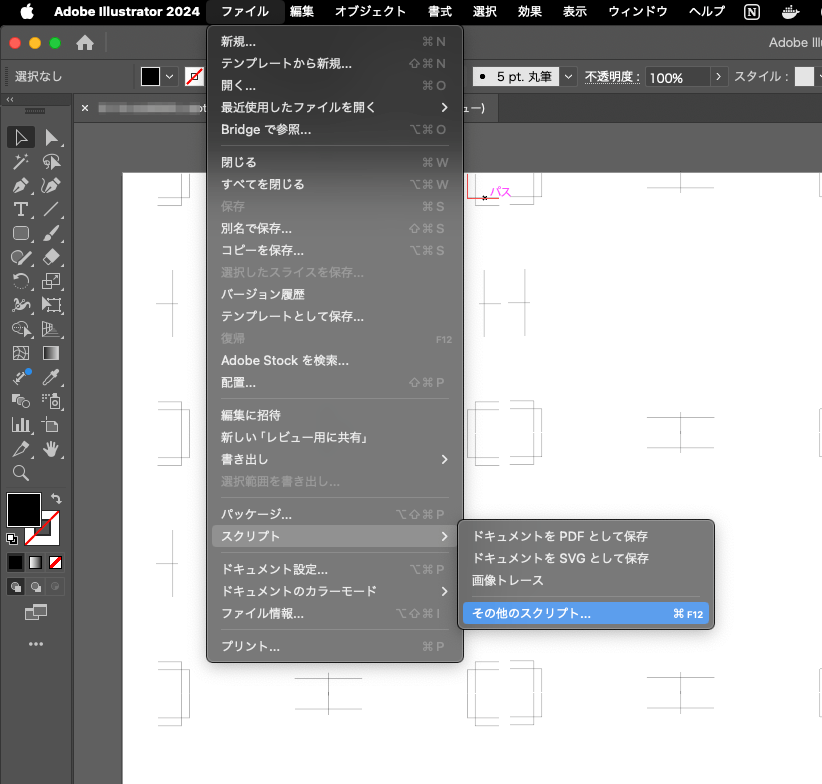Click the Home icon
822x784 pixels.
[85, 43]
